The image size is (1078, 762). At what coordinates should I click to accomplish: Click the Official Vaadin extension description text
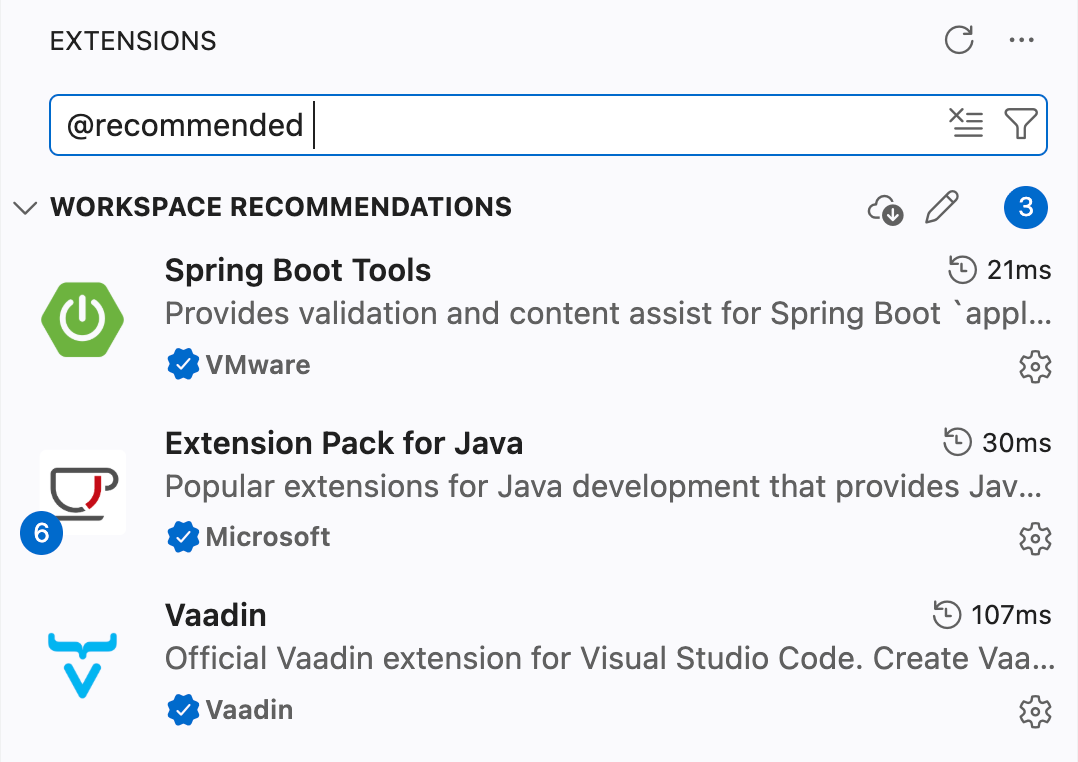[x=610, y=658]
